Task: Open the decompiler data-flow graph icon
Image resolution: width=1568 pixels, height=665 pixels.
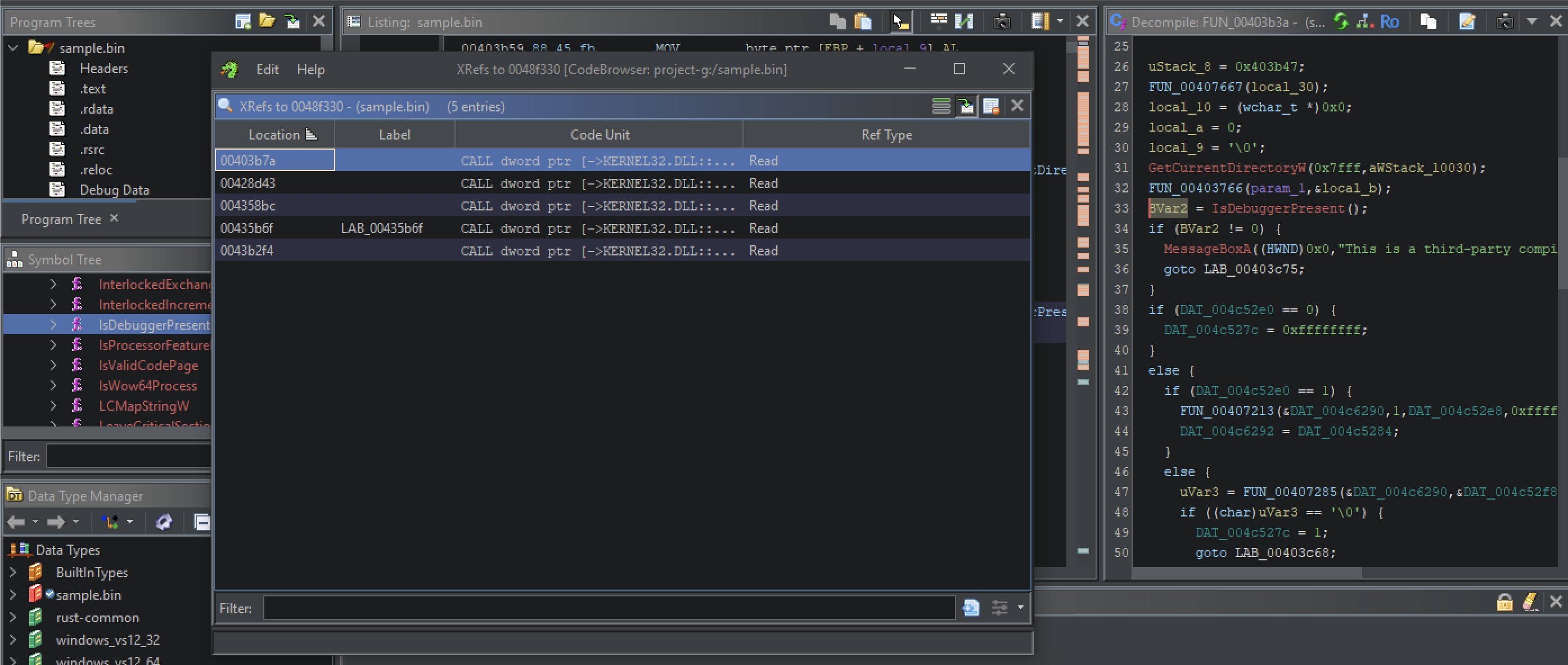Action: point(1366,22)
